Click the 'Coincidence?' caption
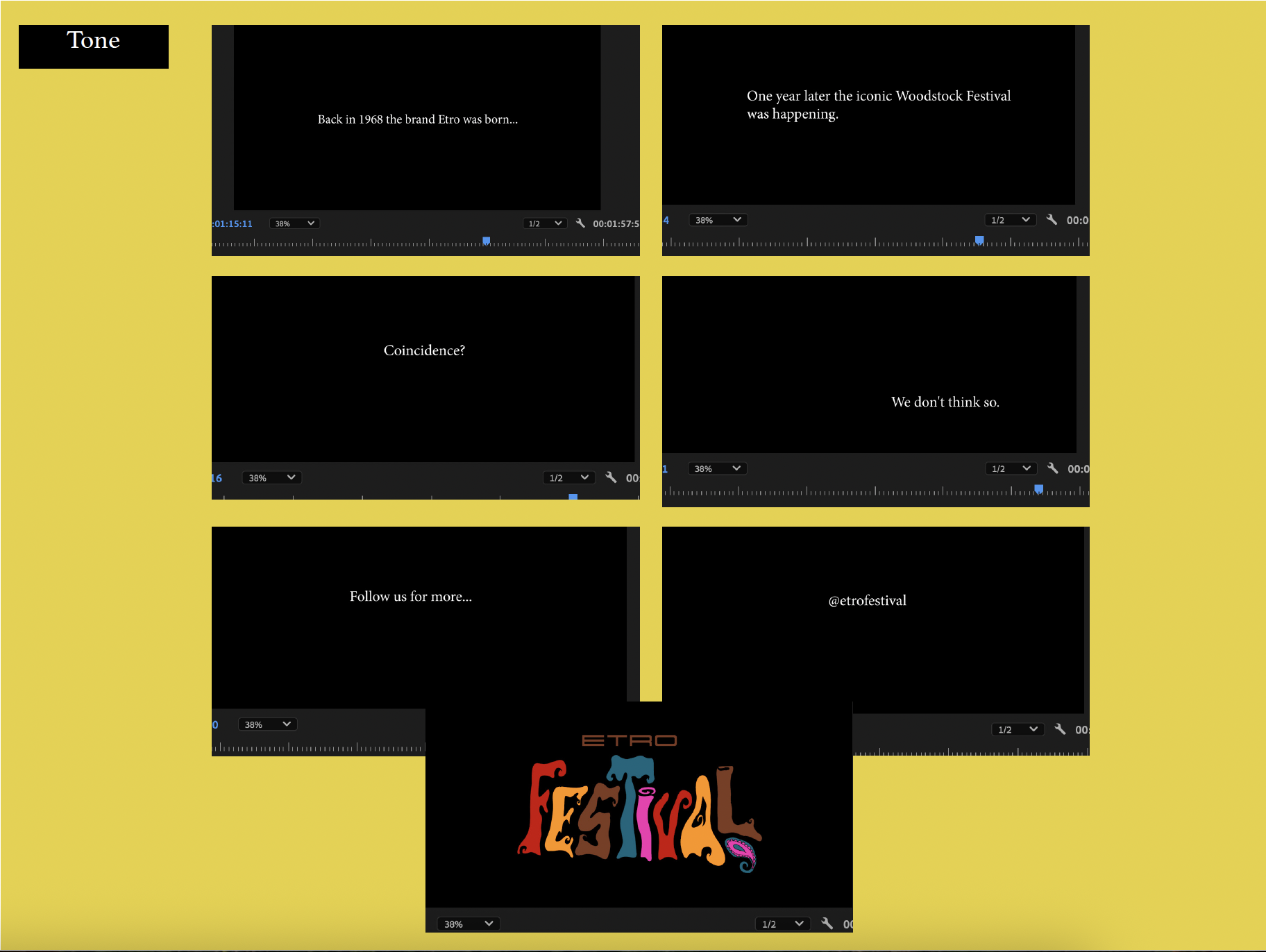This screenshot has width=1266, height=952. coord(424,350)
